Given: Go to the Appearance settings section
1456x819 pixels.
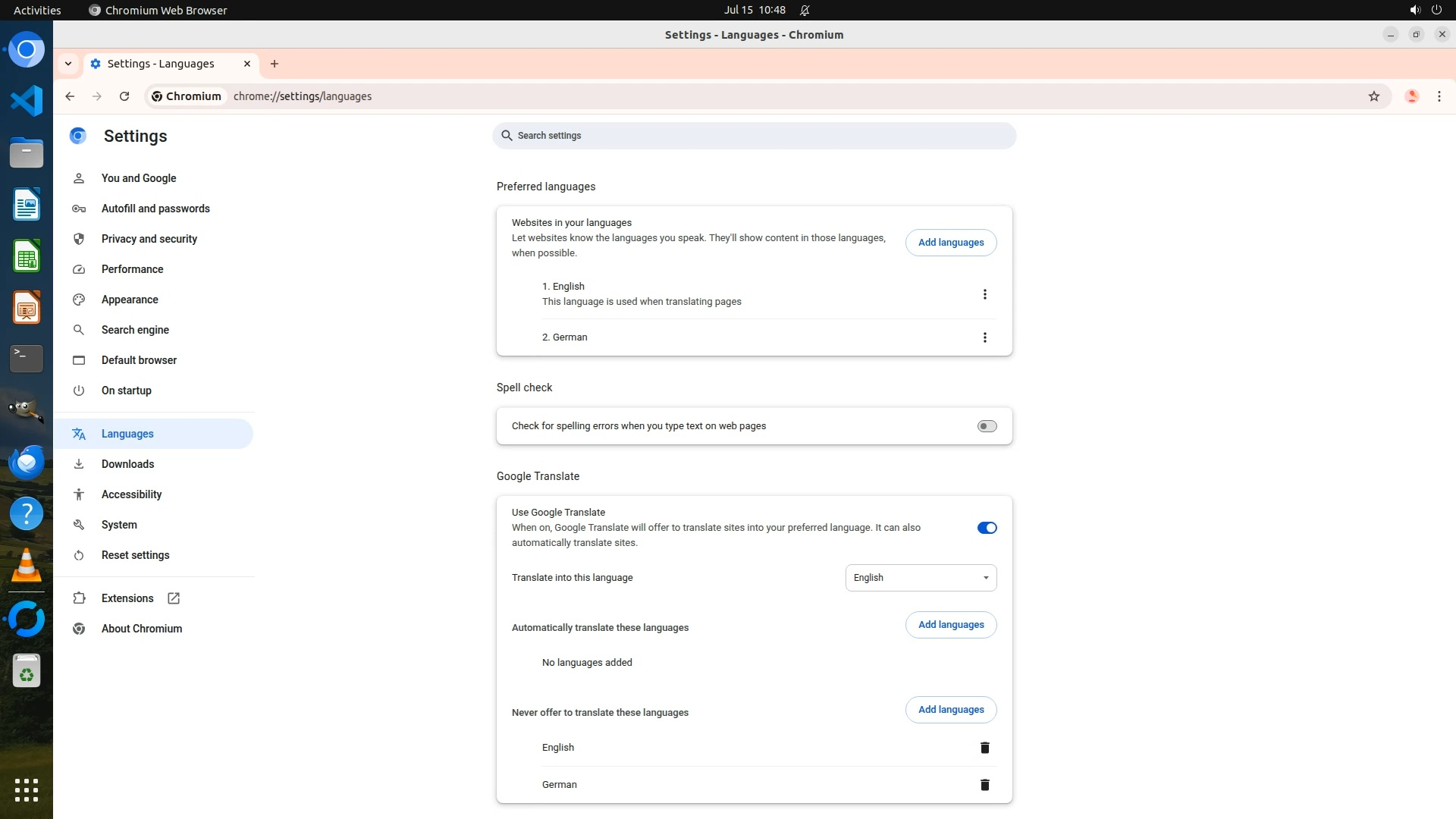Looking at the screenshot, I should (130, 300).
